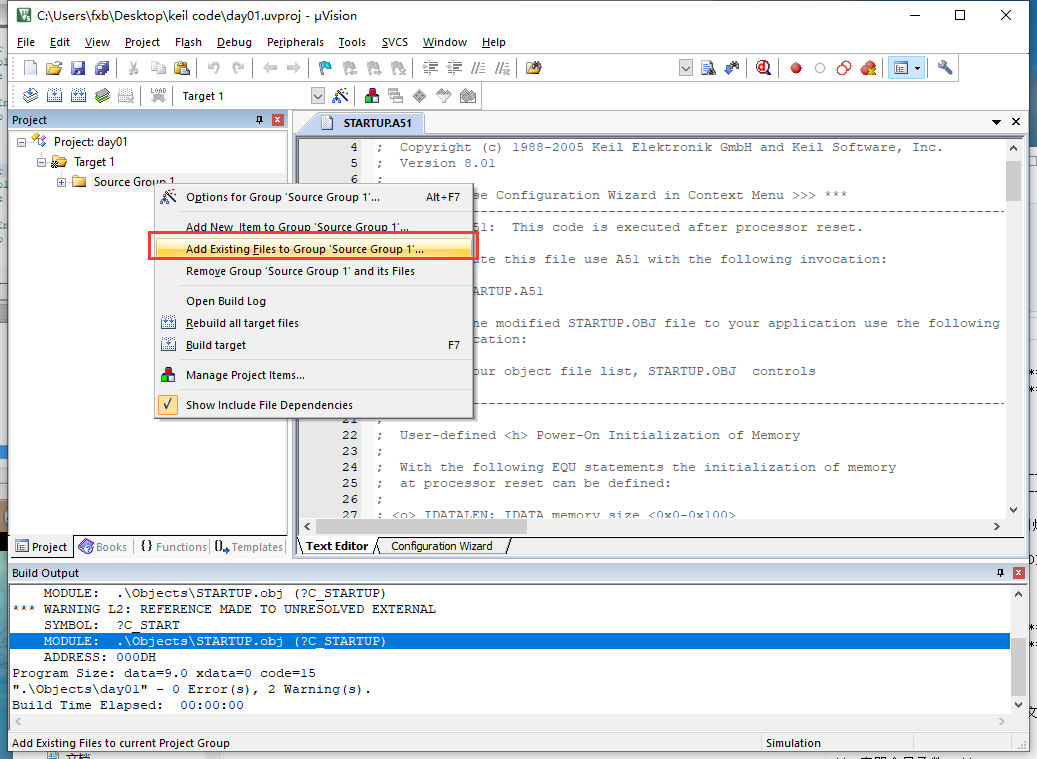Open the find text combo dropdown
Screen dimensions: 1037x759
[686, 68]
